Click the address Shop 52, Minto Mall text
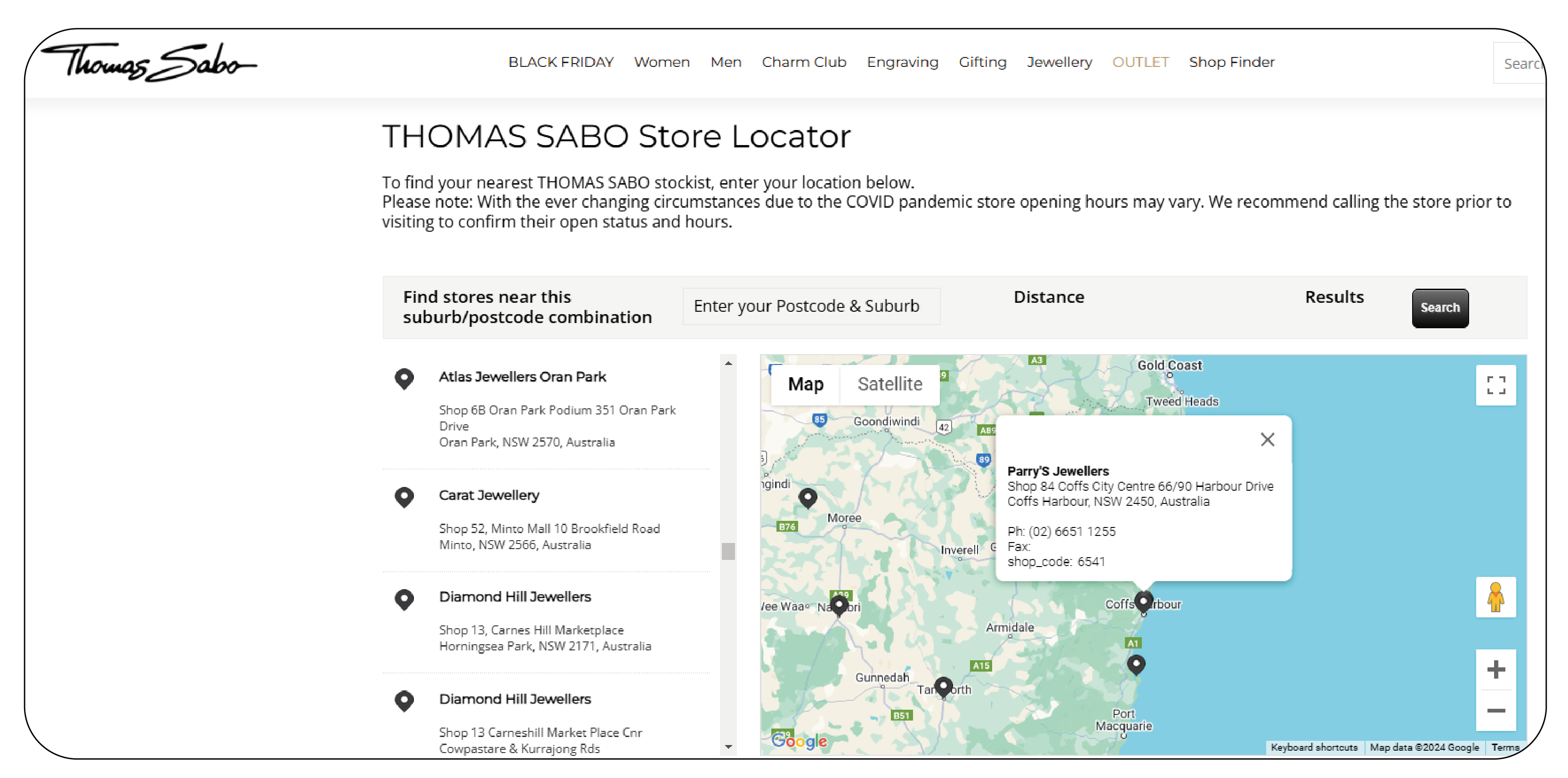1568x778 pixels. [549, 528]
